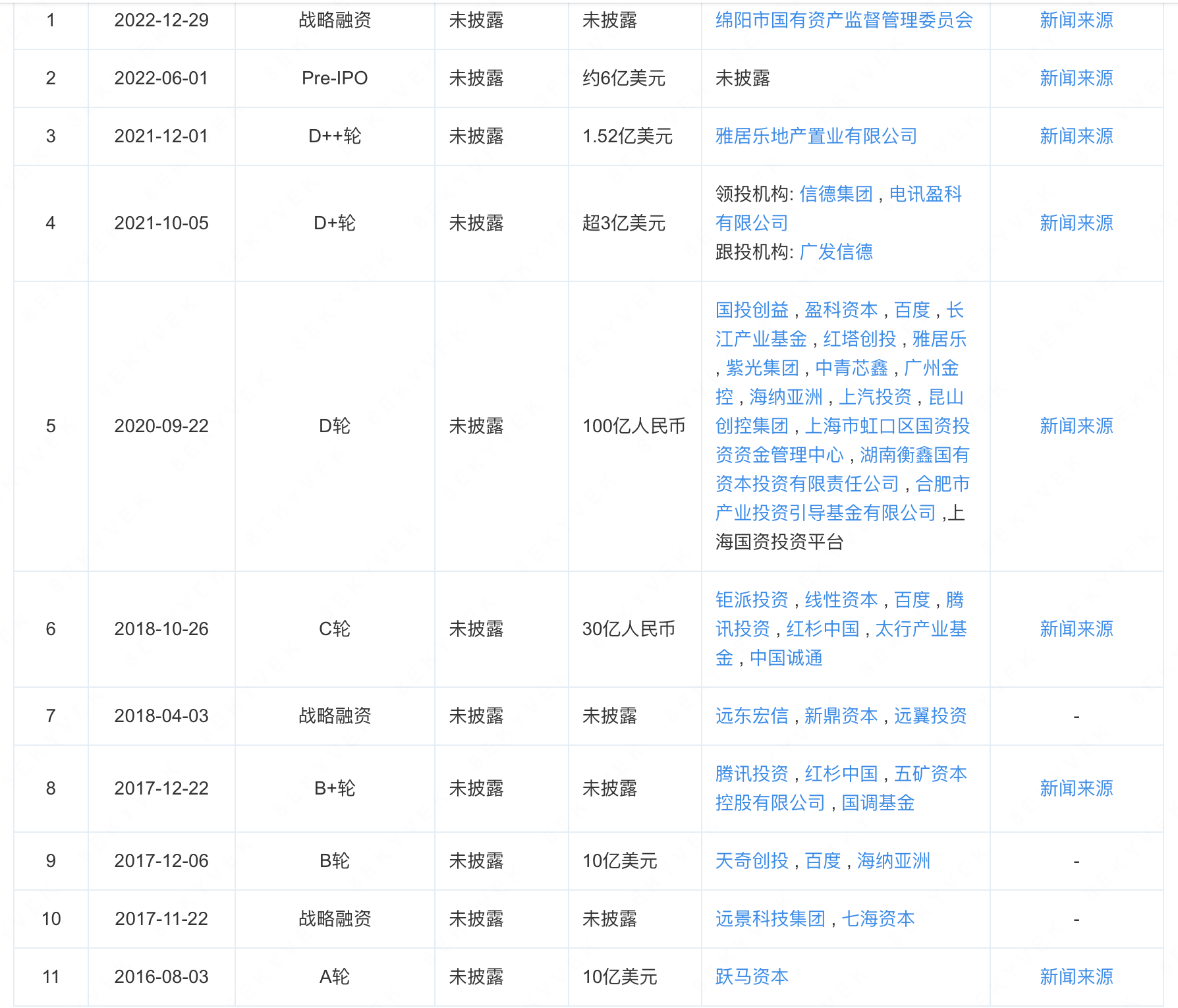Select the date cell 2018-04-03
The height and width of the screenshot is (1008, 1178).
click(x=161, y=716)
